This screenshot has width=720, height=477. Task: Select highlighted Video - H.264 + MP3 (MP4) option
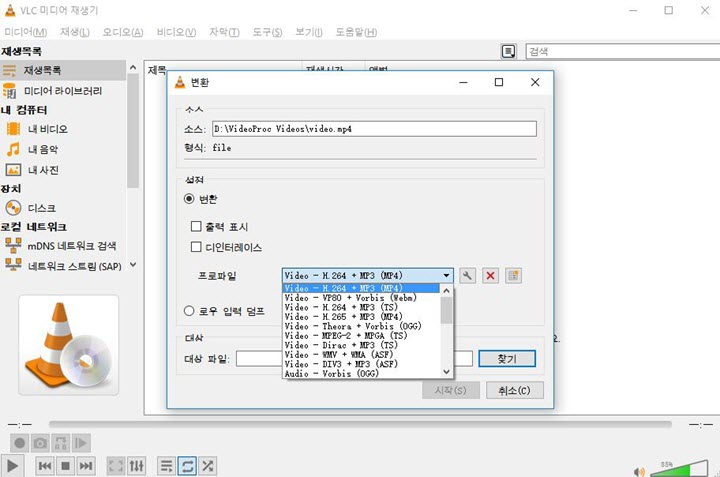[x=361, y=288]
